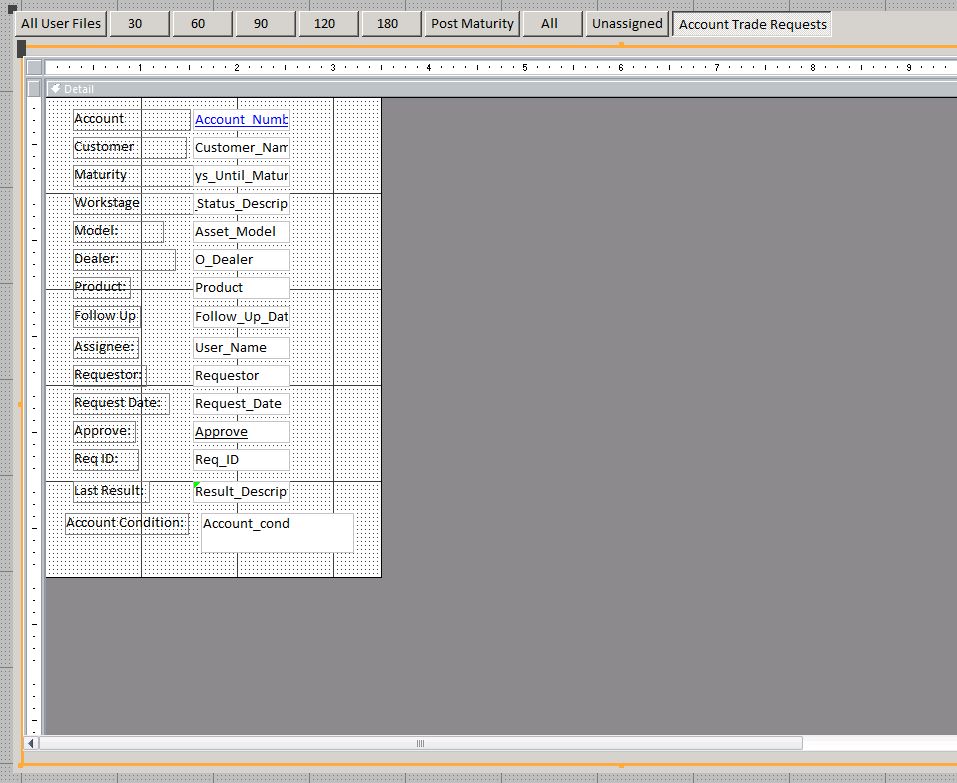Select the Unassigned tab
This screenshot has width=957, height=783.
click(x=627, y=24)
